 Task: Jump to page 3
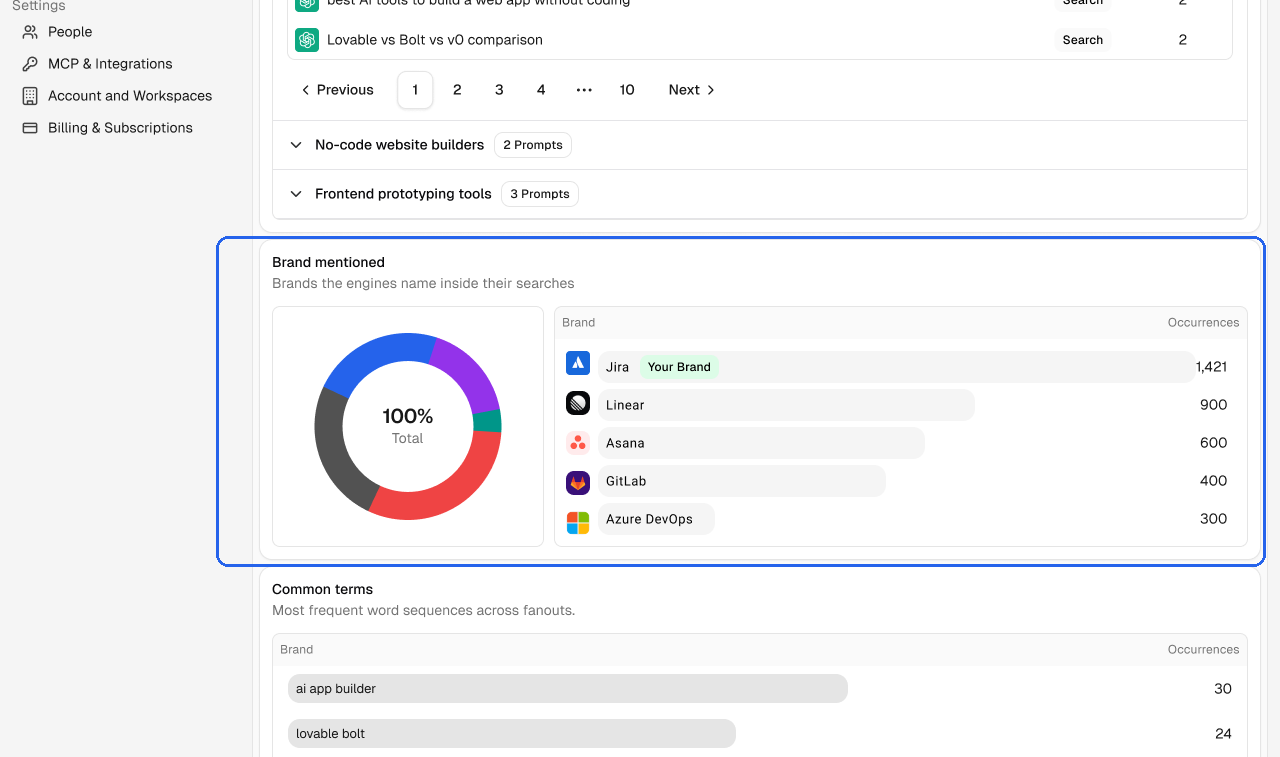(x=499, y=90)
